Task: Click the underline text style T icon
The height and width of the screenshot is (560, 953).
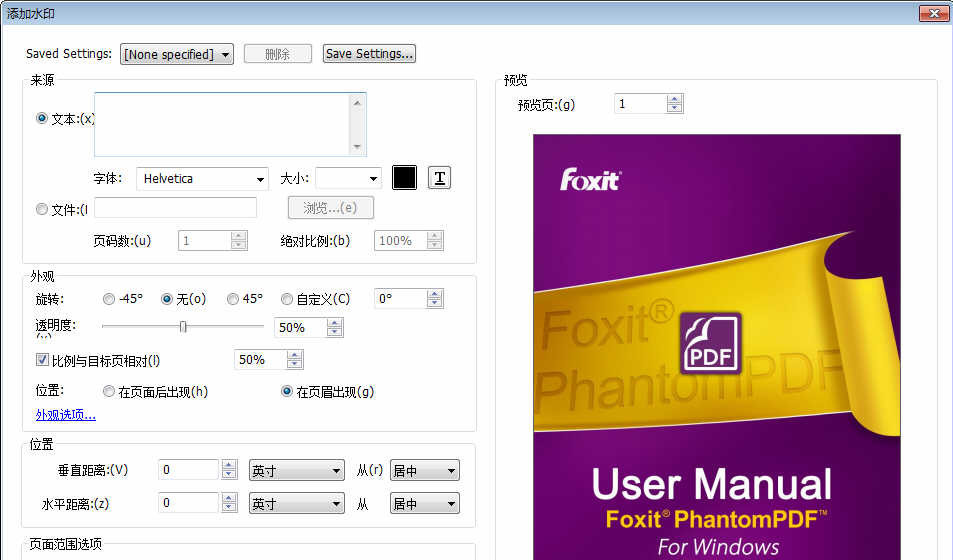Action: coord(439,178)
